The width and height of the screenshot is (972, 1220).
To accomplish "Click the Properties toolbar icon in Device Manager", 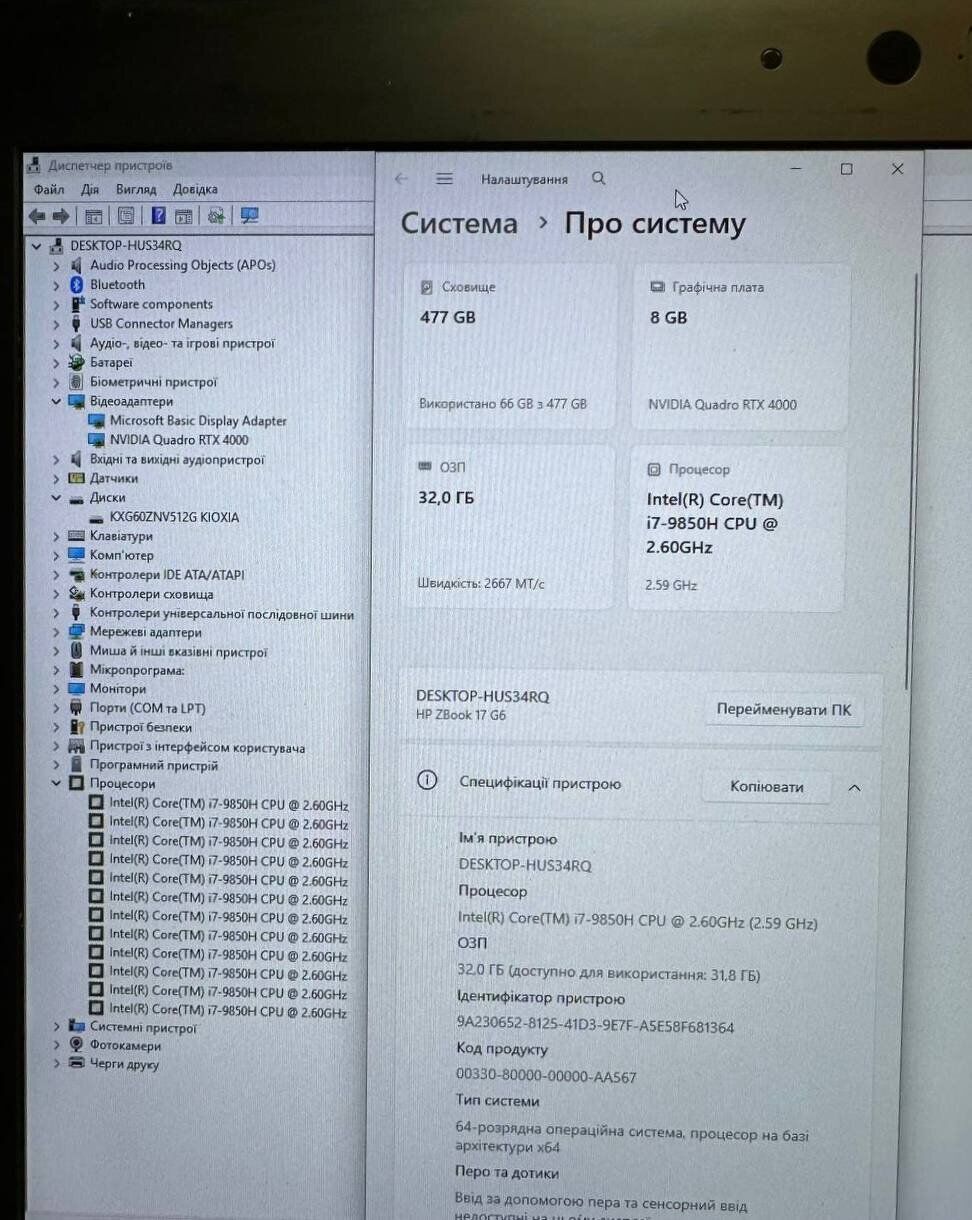I will point(126,216).
